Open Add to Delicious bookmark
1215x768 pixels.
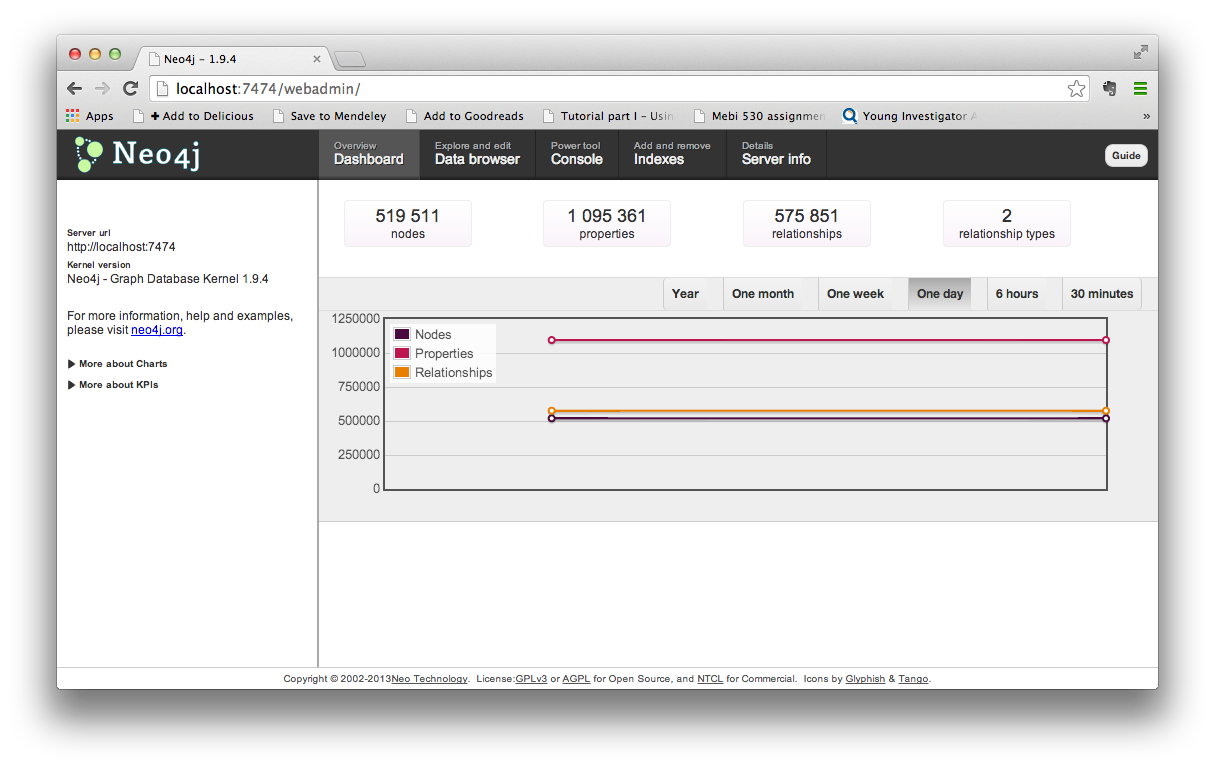tap(193, 116)
